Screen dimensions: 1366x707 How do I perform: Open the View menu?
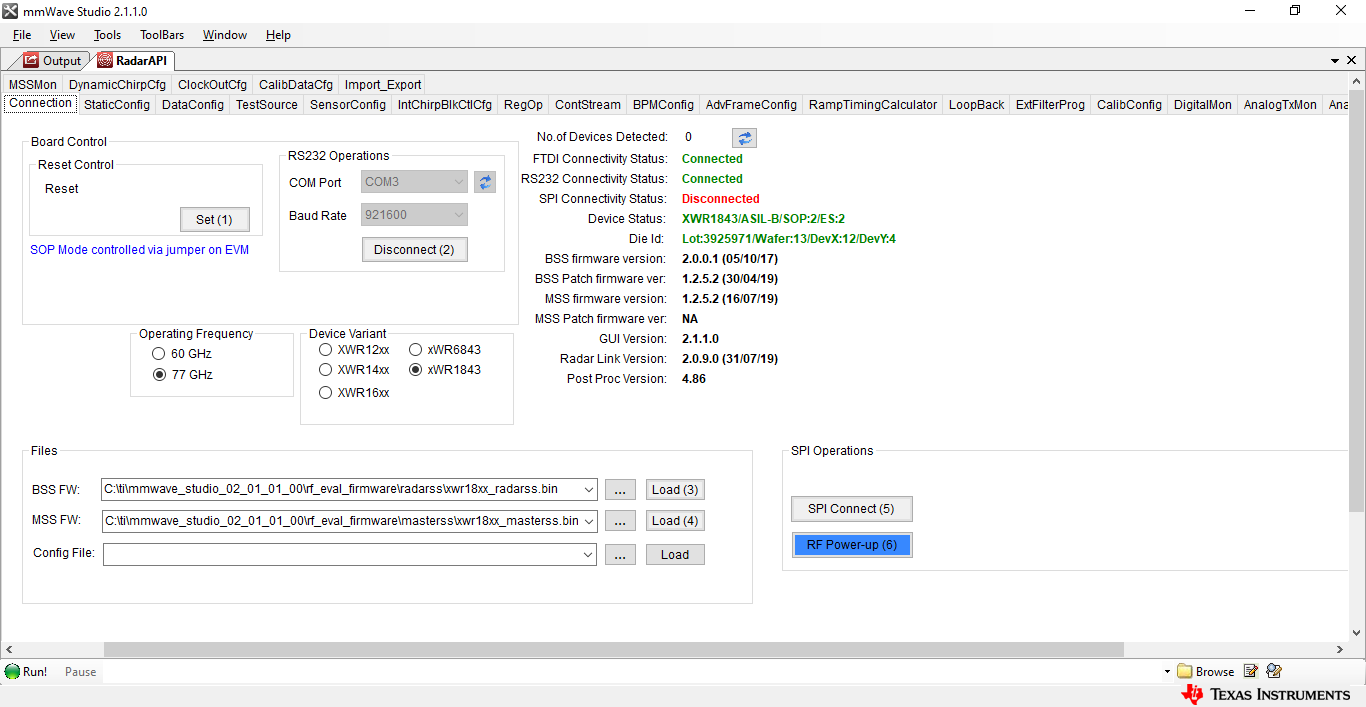62,35
